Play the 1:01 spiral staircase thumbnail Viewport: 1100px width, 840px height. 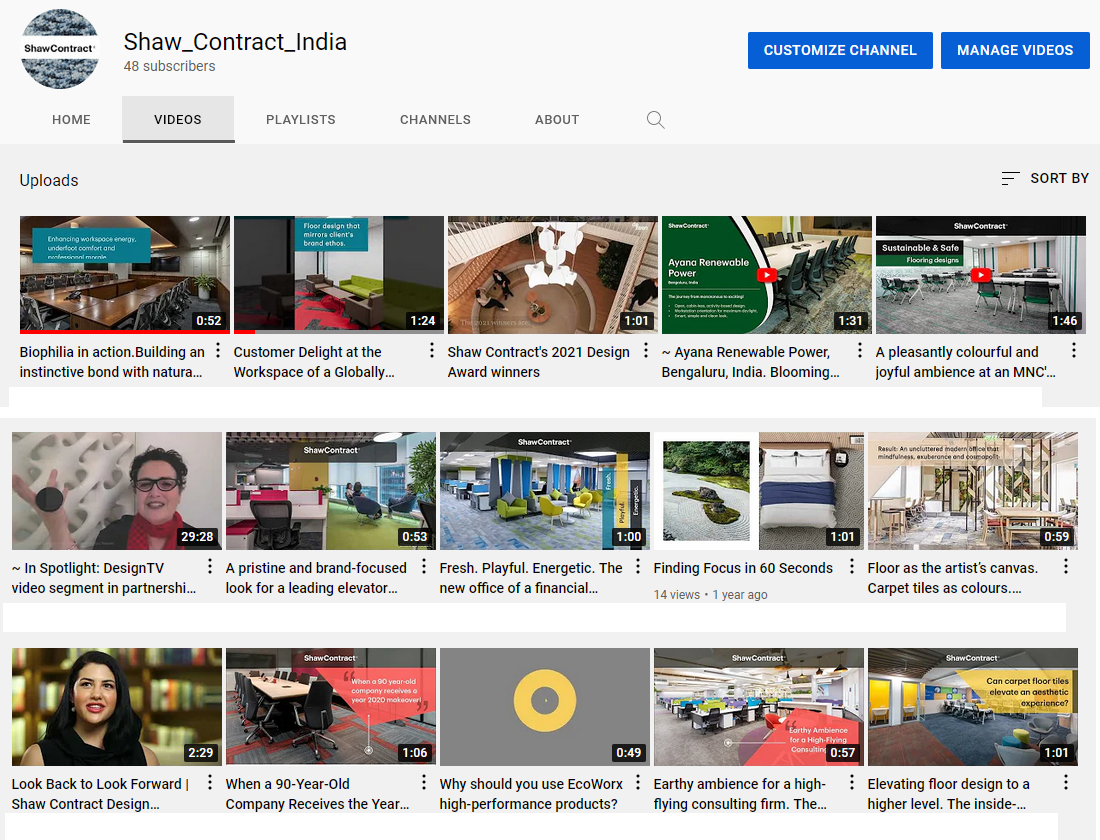point(553,274)
